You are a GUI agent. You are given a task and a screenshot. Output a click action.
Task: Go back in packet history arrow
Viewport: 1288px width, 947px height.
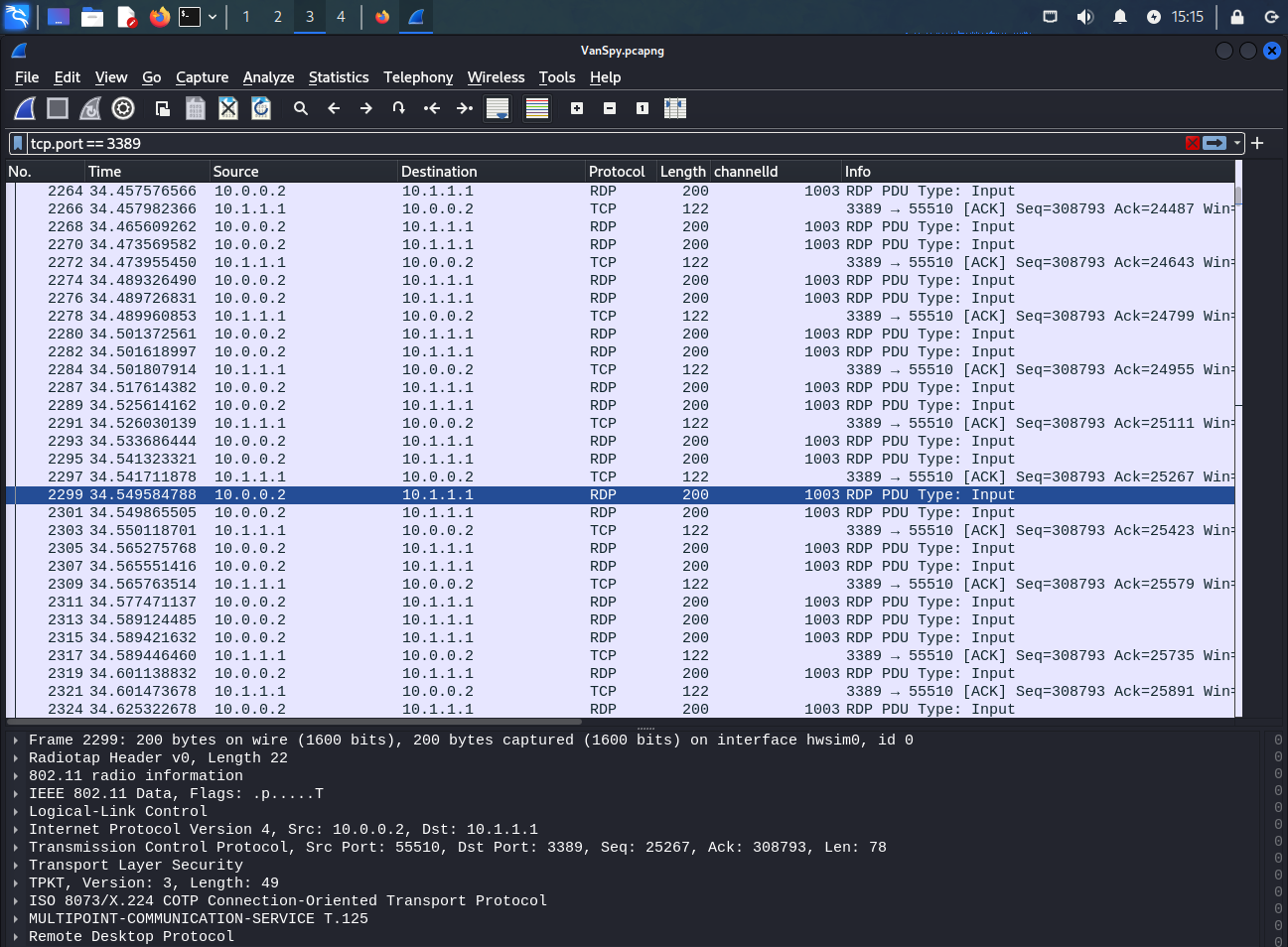334,108
